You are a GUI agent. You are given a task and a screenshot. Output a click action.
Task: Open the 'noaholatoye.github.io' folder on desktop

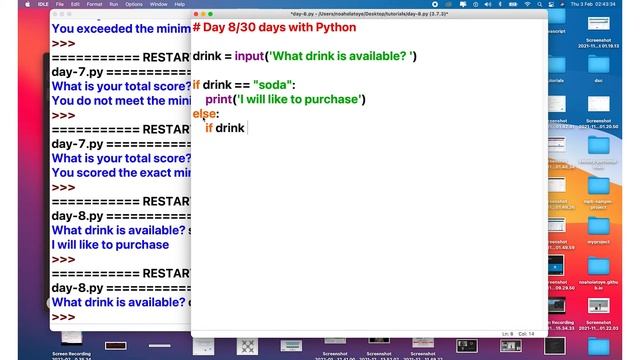(598, 273)
